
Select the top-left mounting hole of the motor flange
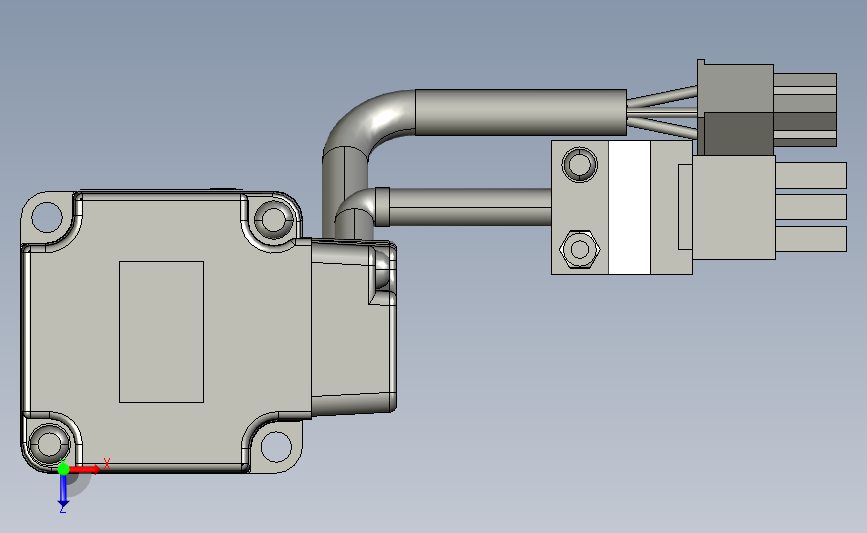tap(47, 217)
